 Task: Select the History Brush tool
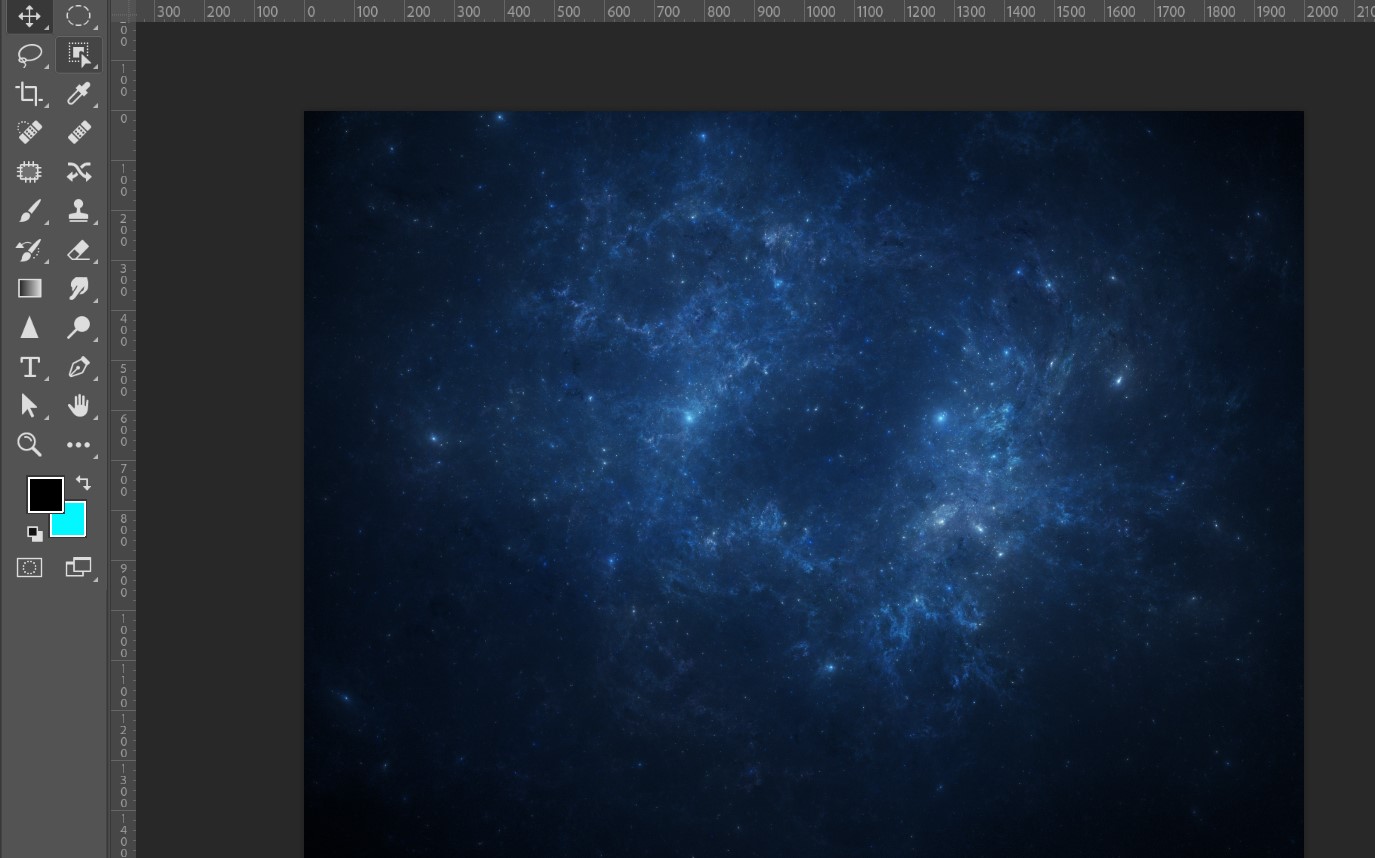29,250
